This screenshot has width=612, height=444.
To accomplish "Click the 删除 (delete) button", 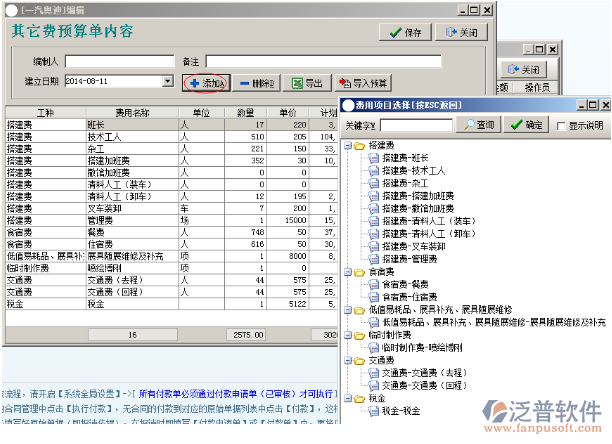I will tap(255, 82).
